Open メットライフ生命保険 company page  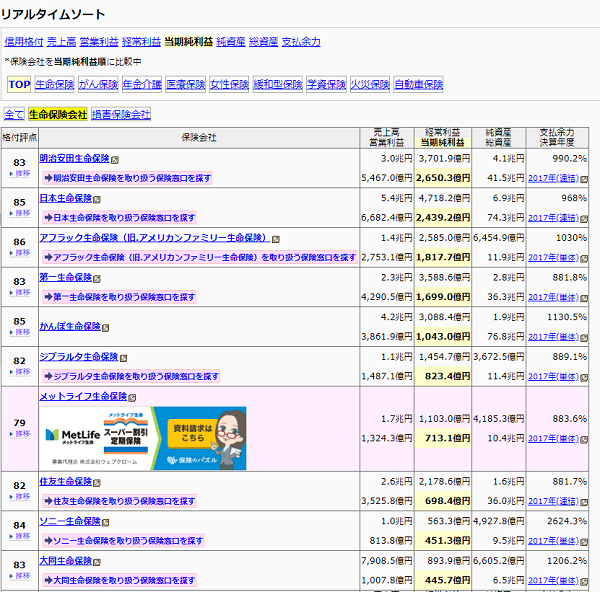83,396
